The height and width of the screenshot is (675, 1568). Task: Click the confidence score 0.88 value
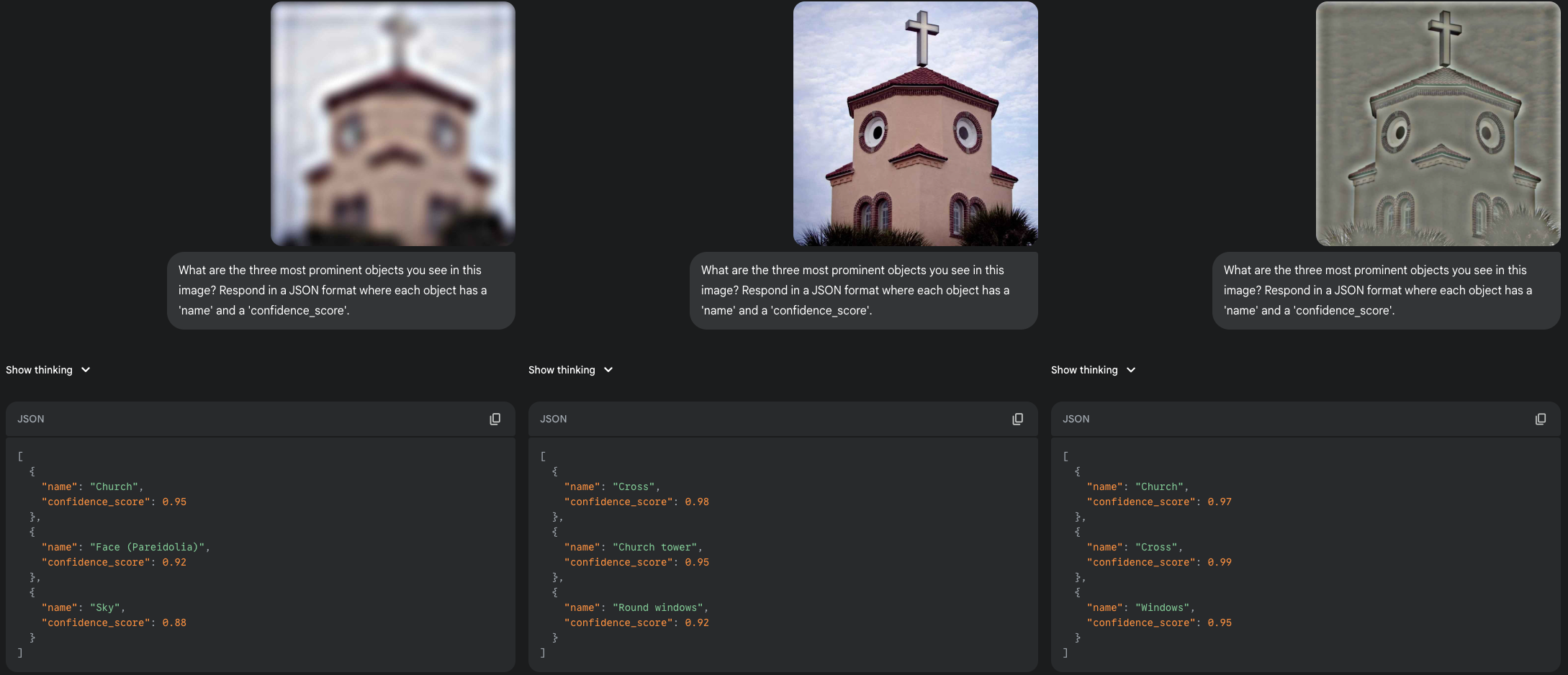pos(174,623)
